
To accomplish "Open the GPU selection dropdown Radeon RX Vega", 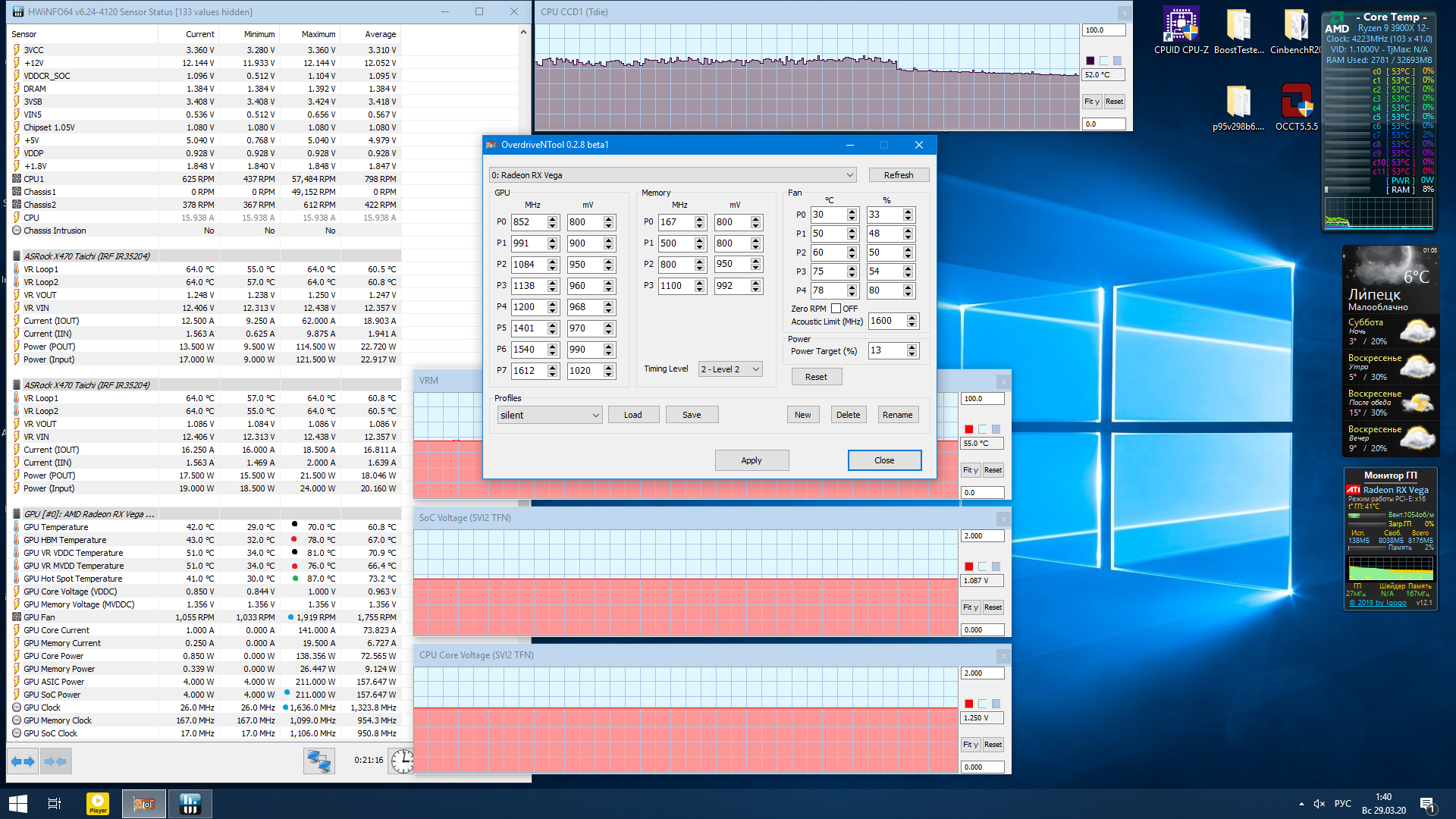I will coord(672,175).
